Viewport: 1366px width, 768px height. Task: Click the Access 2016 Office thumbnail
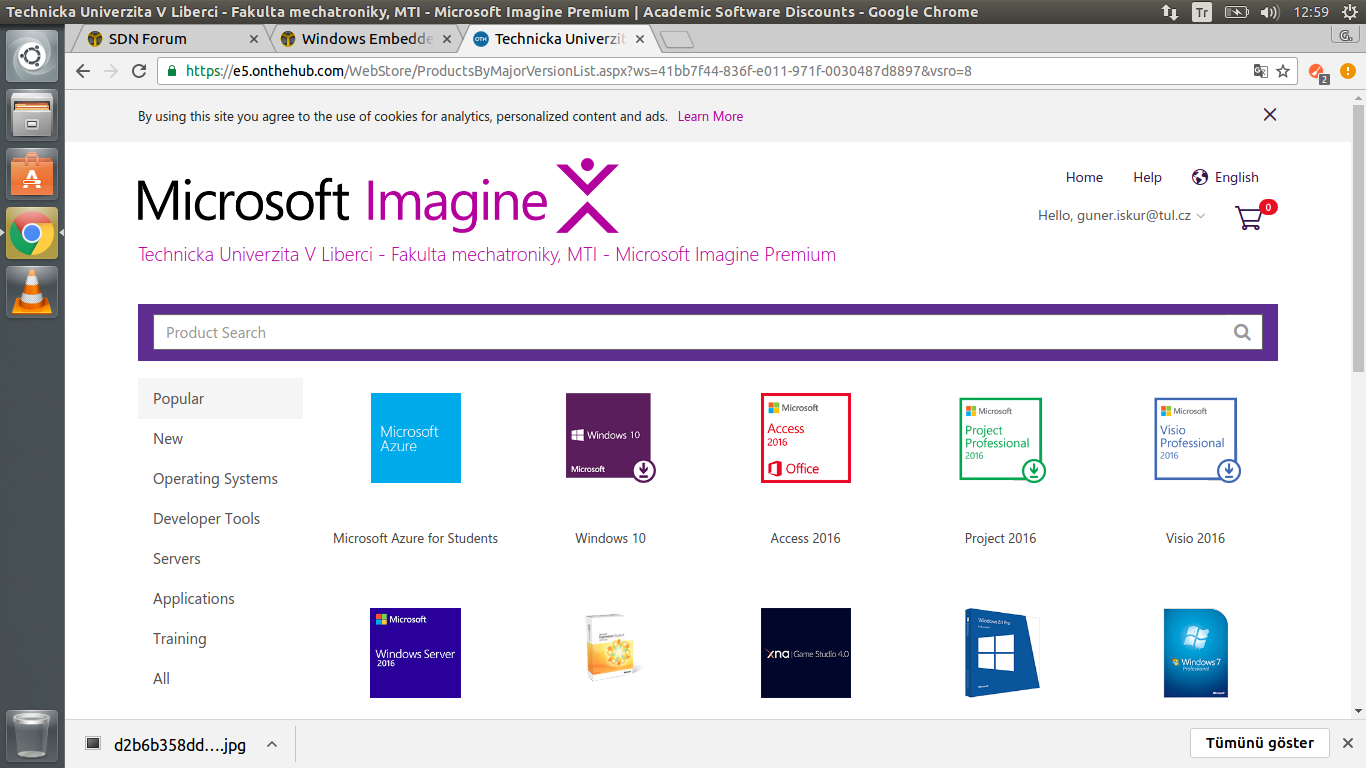click(x=806, y=438)
